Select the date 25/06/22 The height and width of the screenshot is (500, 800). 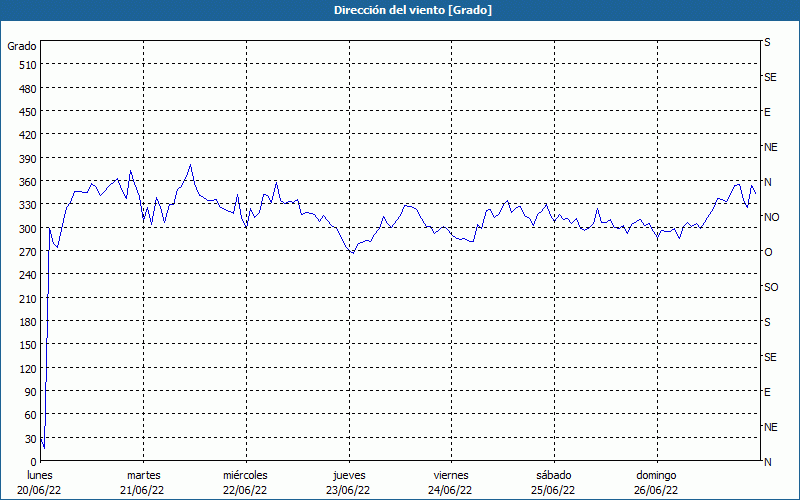pos(553,490)
